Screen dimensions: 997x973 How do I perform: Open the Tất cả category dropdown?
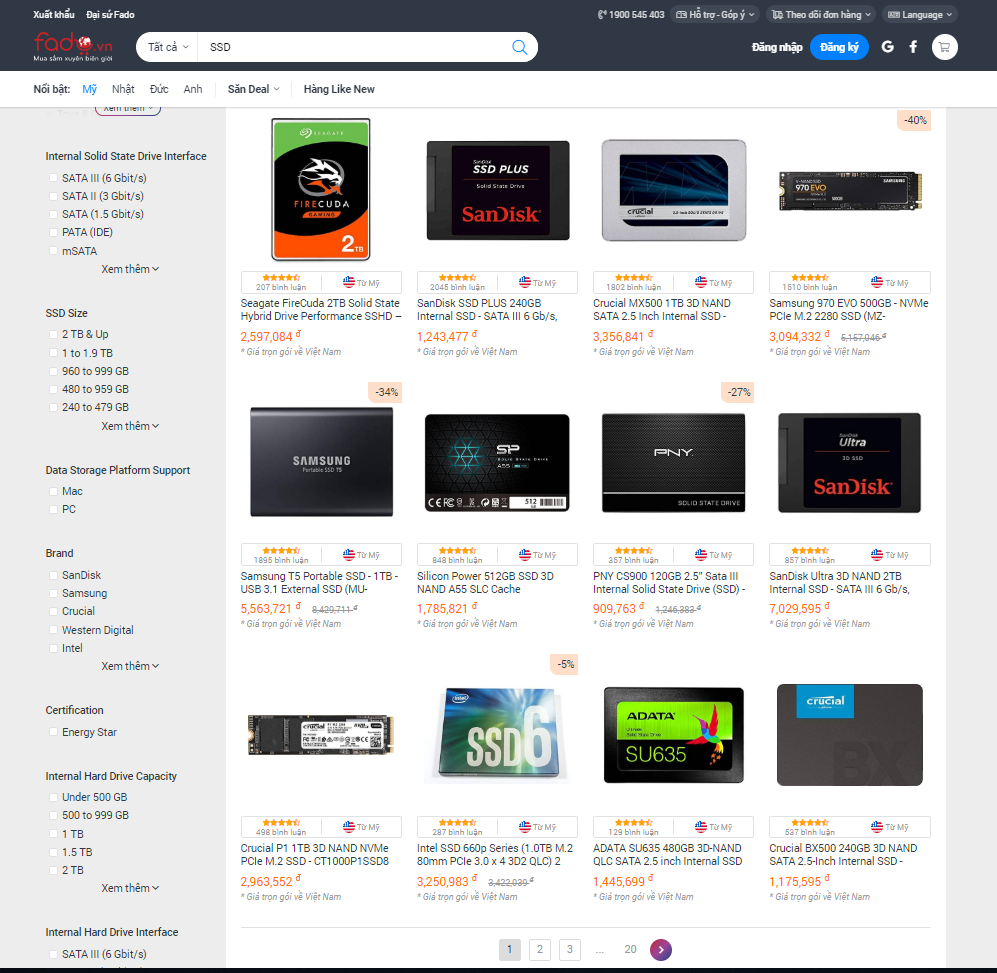168,47
